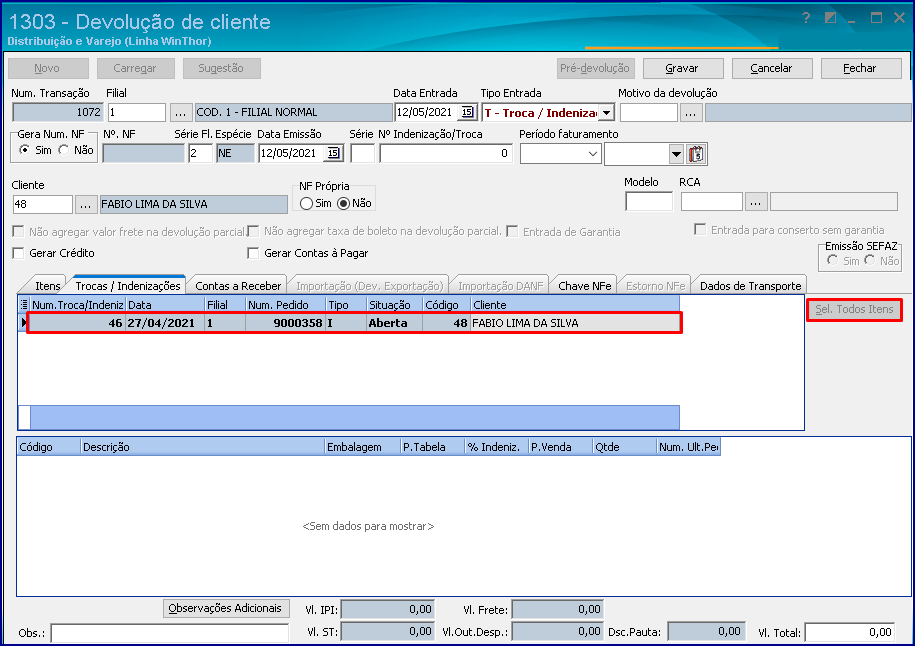This screenshot has width=915, height=646.
Task: Toggle Não agregar valor frete checkbox
Action: [19, 232]
